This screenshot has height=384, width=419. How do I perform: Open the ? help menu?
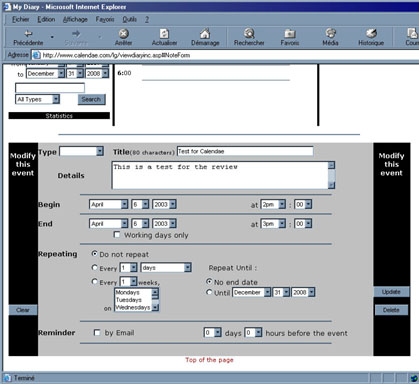pyautogui.click(x=147, y=19)
